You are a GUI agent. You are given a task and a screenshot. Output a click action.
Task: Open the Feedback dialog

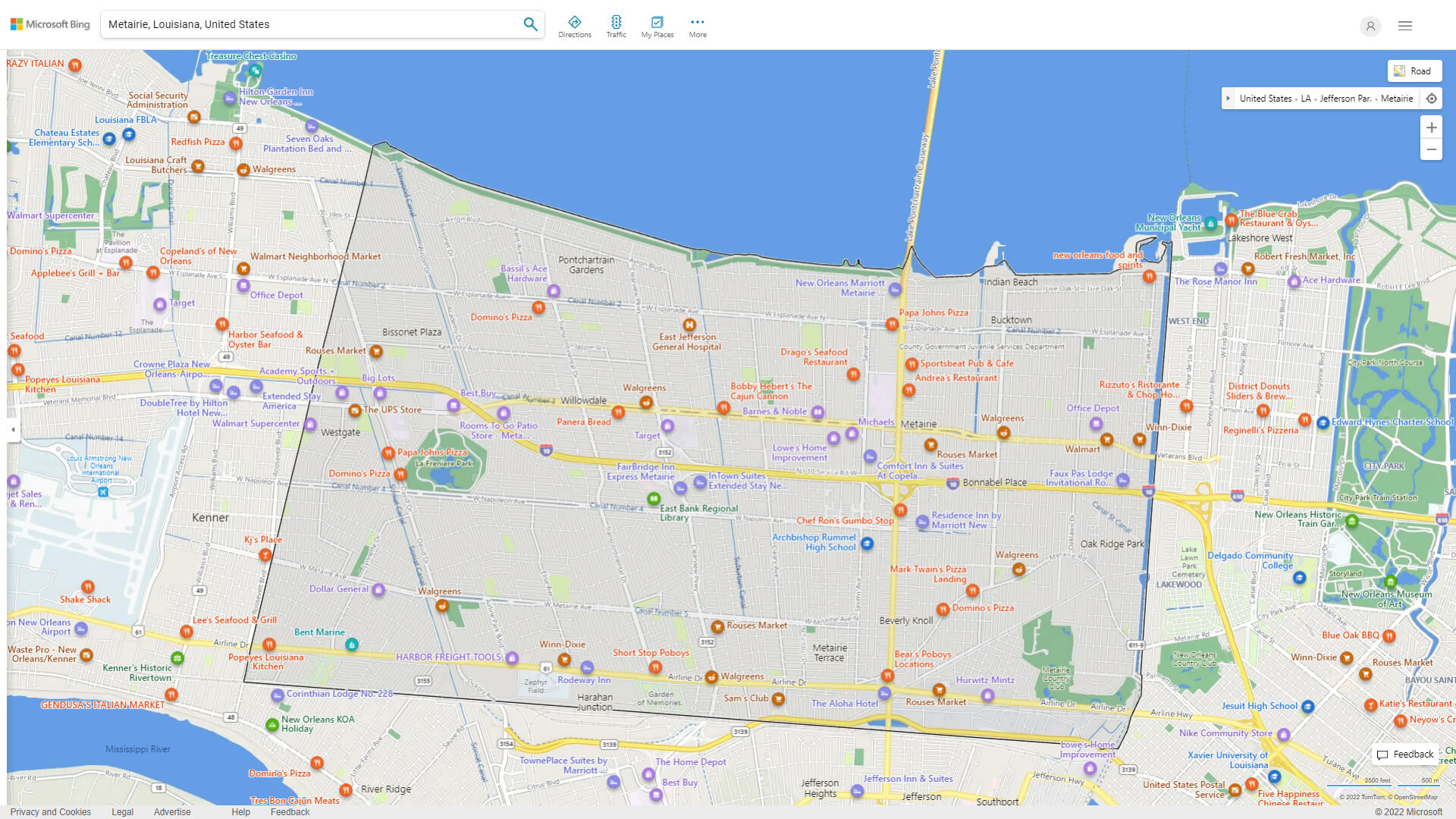tap(1404, 754)
